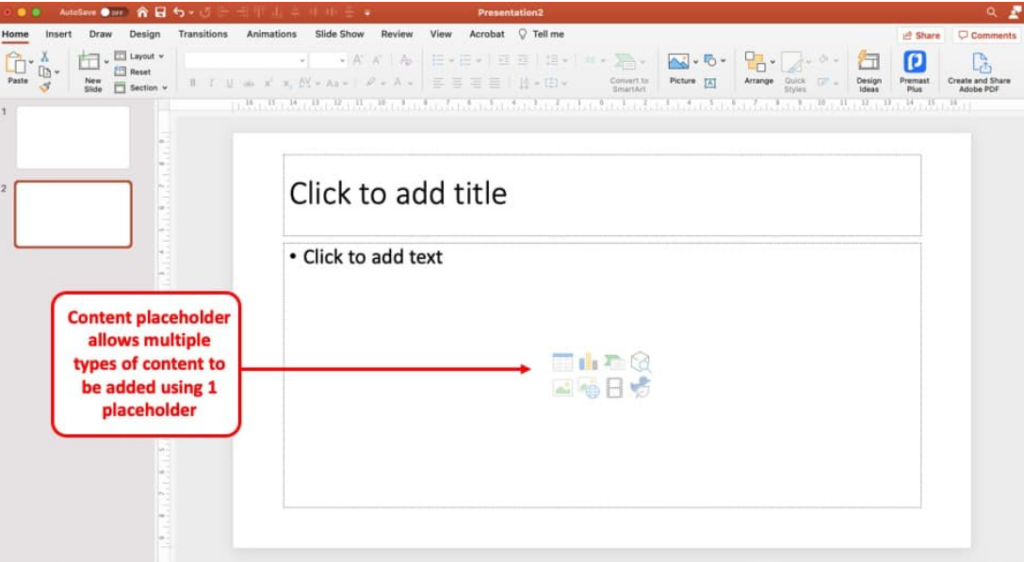Insert video using the filmstrip placeholder icon
The height and width of the screenshot is (562, 1024).
(x=614, y=388)
